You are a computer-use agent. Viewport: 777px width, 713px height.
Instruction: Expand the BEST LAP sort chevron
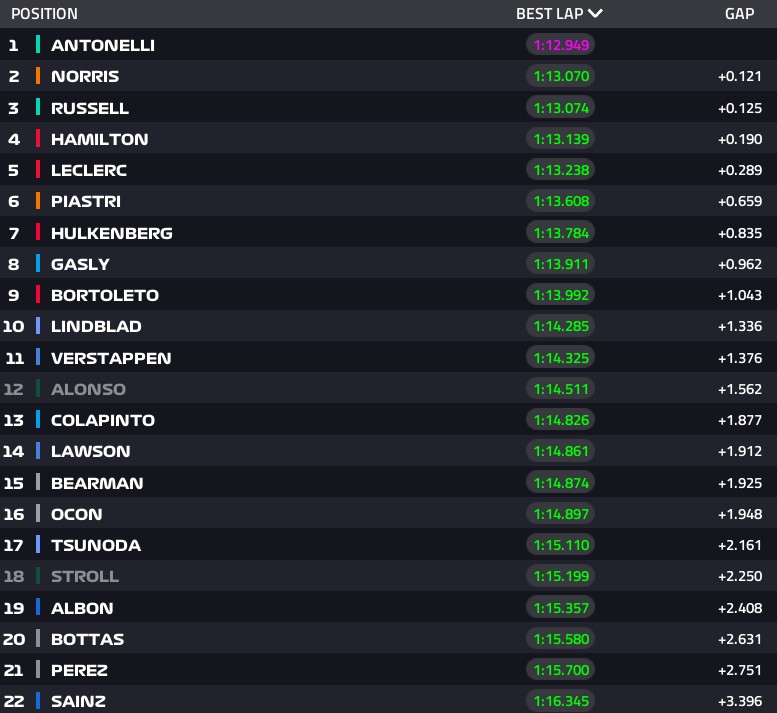[x=595, y=13]
